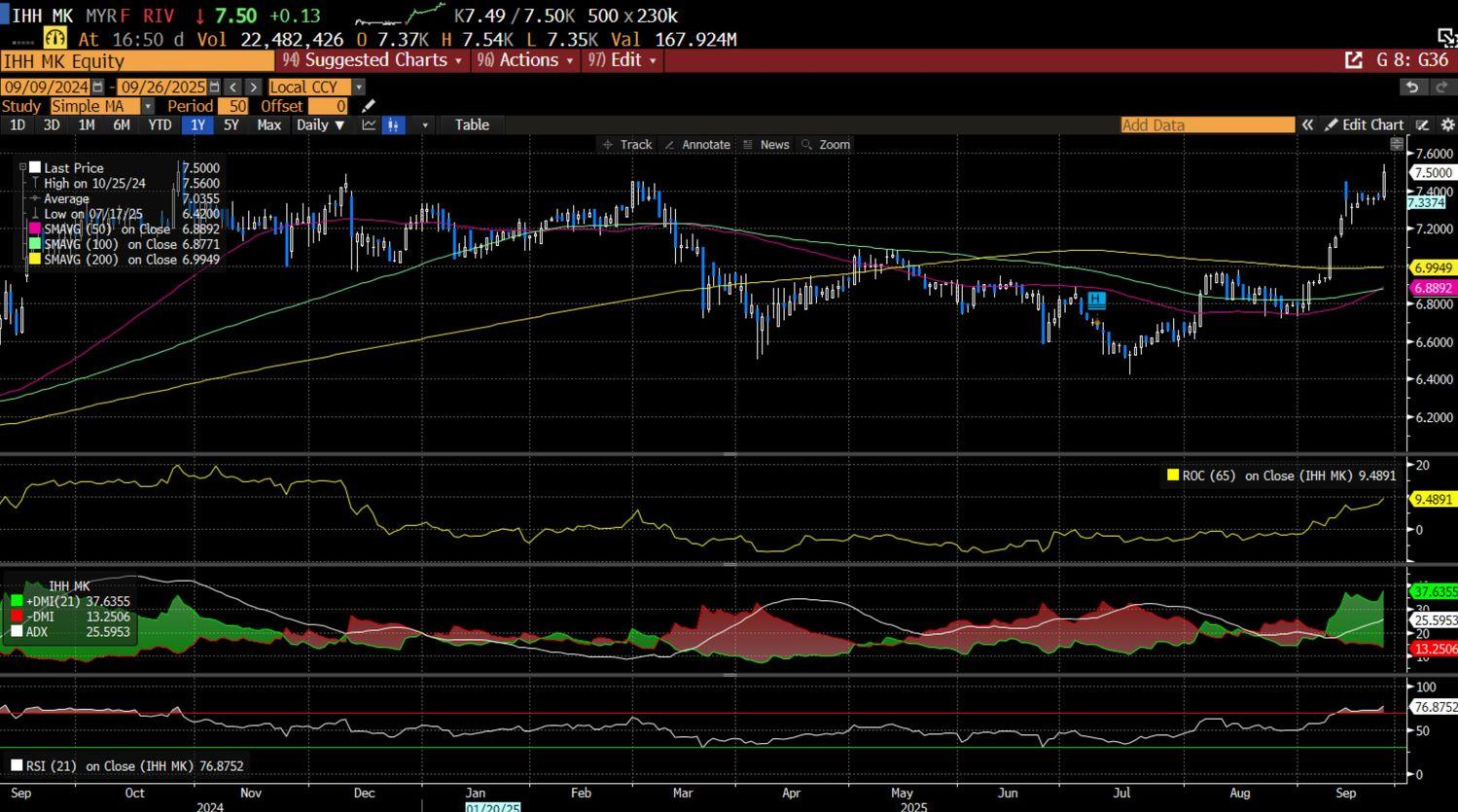This screenshot has width=1458, height=812.
Task: Click the magenta SMAVG (50) color swatch
Action: coord(35,229)
